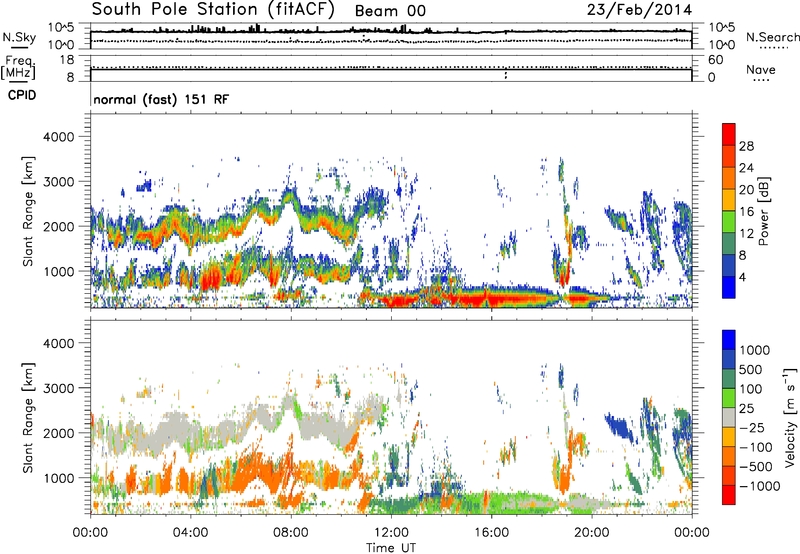The width and height of the screenshot is (800, 554).
Task: Click the blue velocity patch near 21:00
Action: click(x=619, y=427)
